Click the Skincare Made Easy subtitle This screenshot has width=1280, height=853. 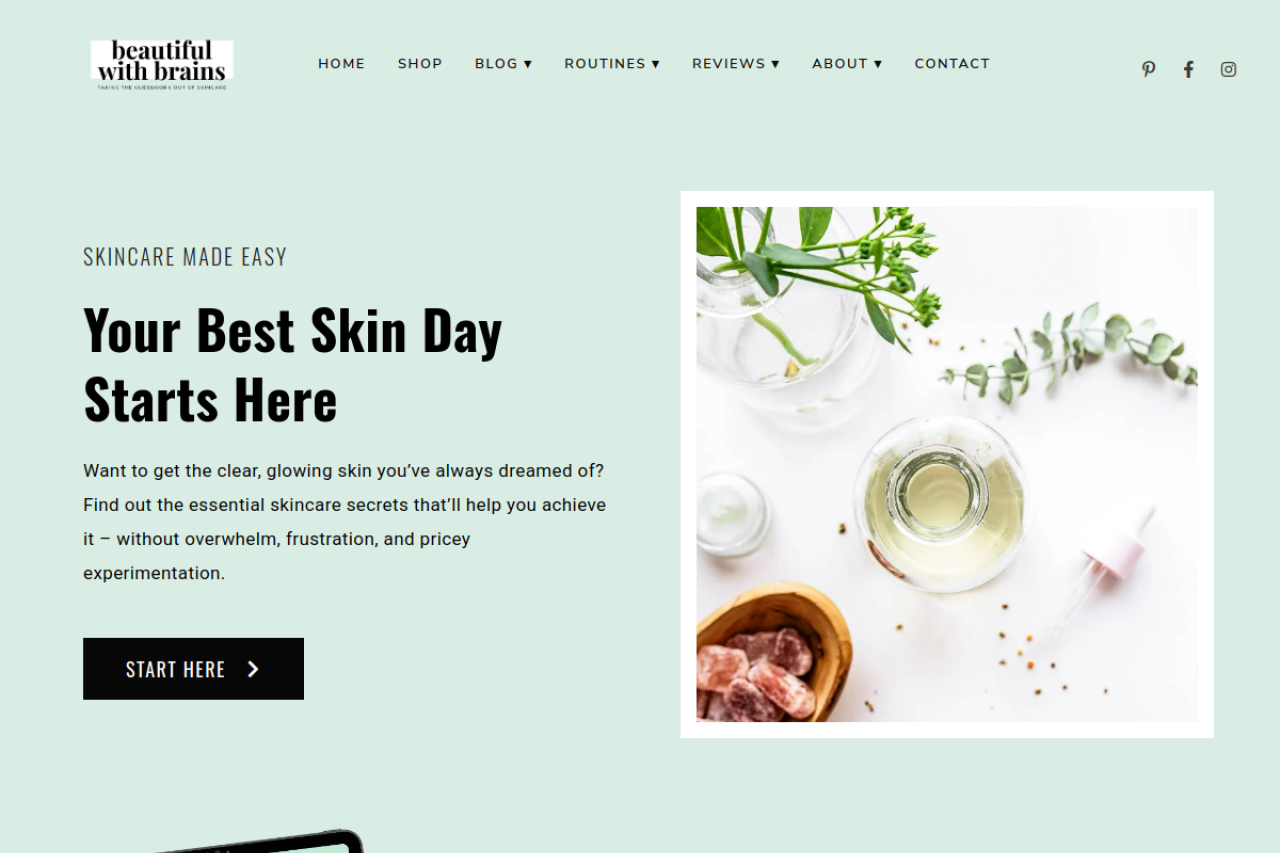click(x=185, y=257)
